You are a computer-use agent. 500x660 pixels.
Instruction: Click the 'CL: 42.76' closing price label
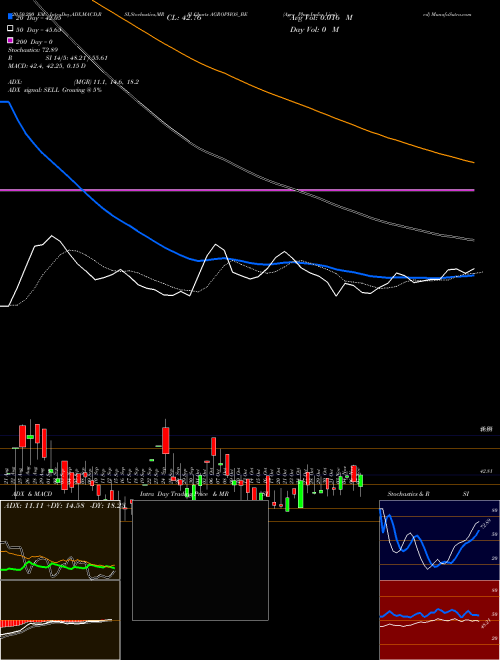click(x=184, y=18)
